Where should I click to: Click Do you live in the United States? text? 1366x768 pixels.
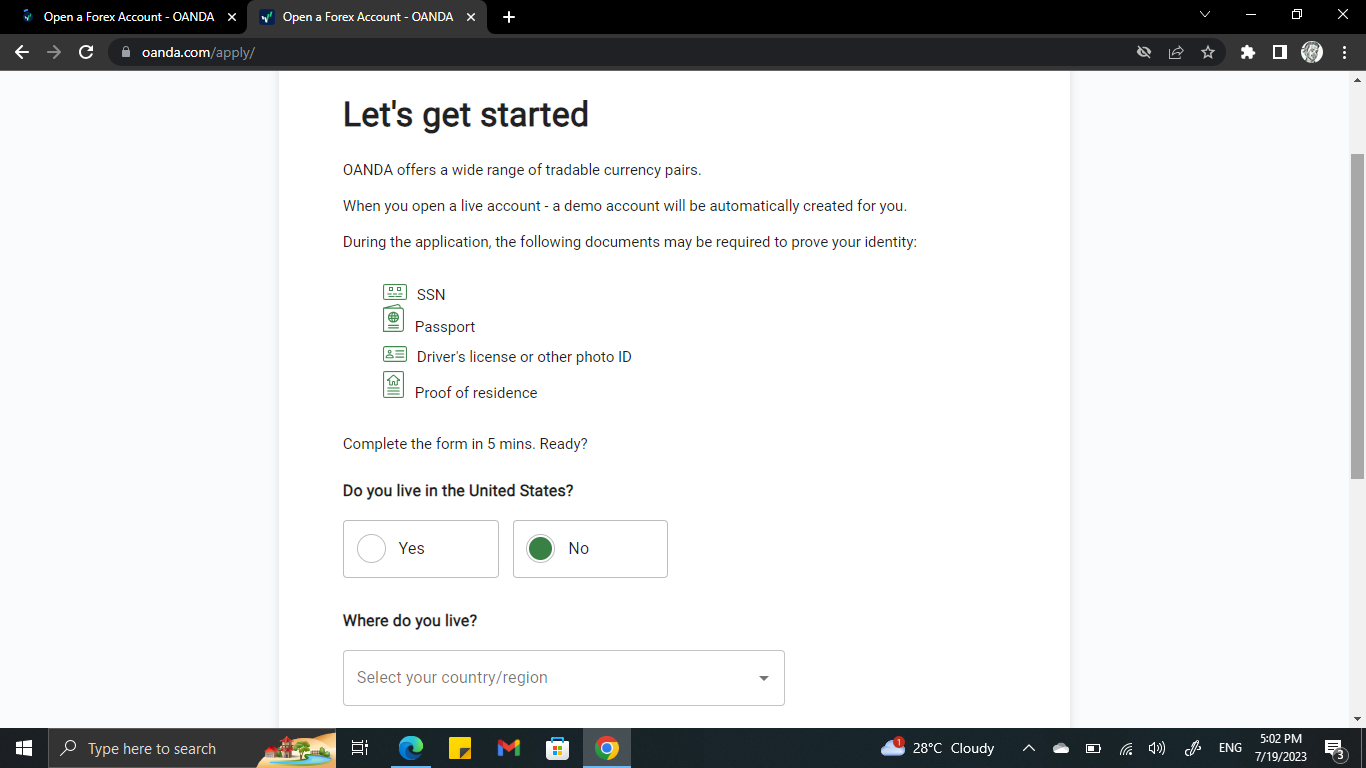point(458,491)
